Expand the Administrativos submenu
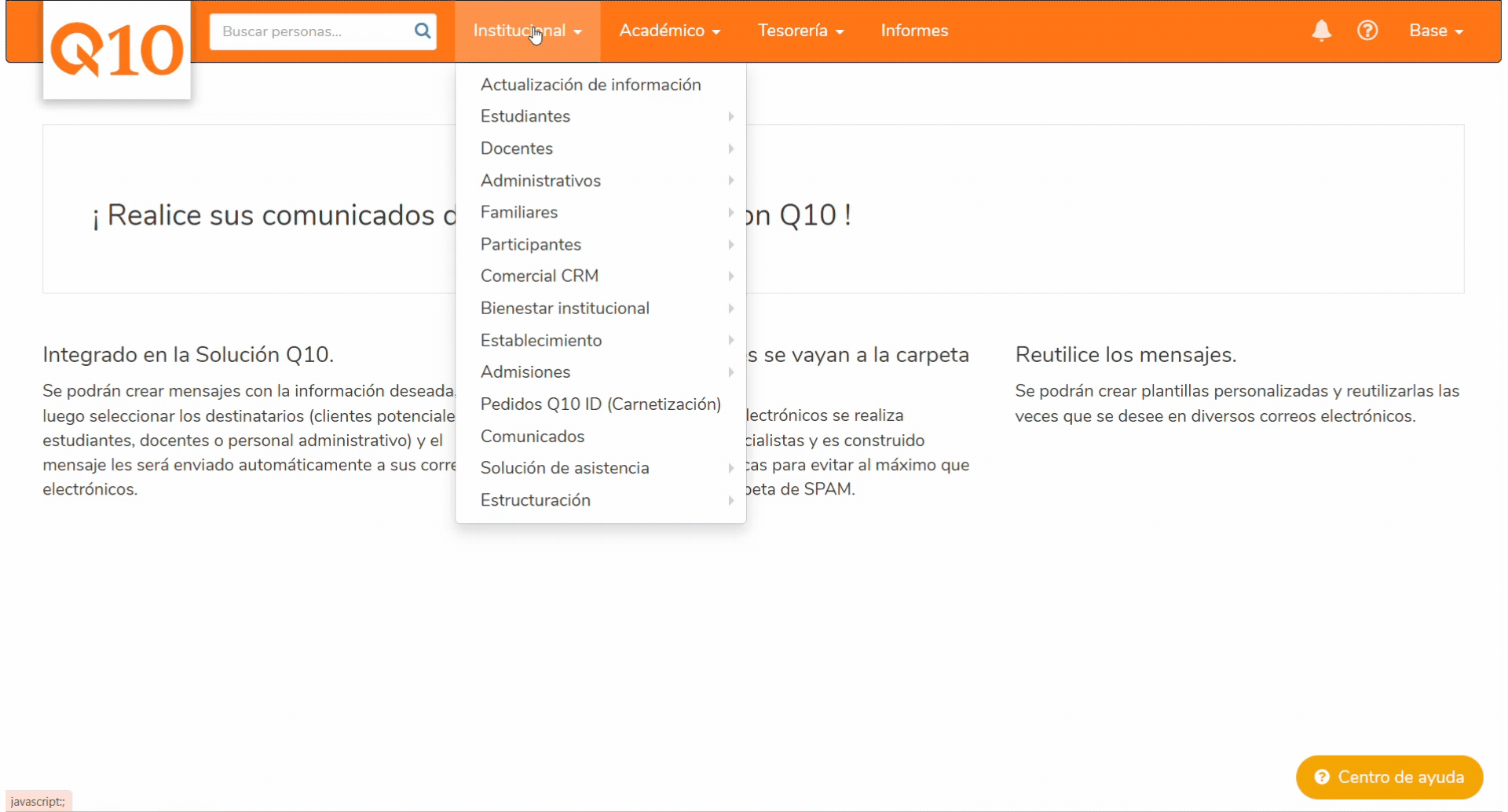The height and width of the screenshot is (812, 1508). click(x=600, y=181)
